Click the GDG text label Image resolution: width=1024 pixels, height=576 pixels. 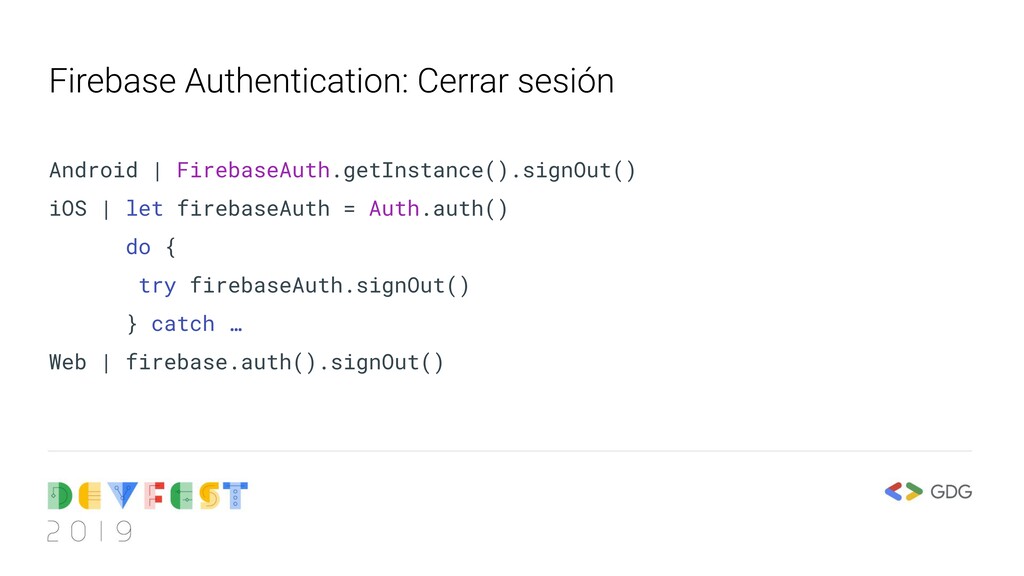(951, 491)
